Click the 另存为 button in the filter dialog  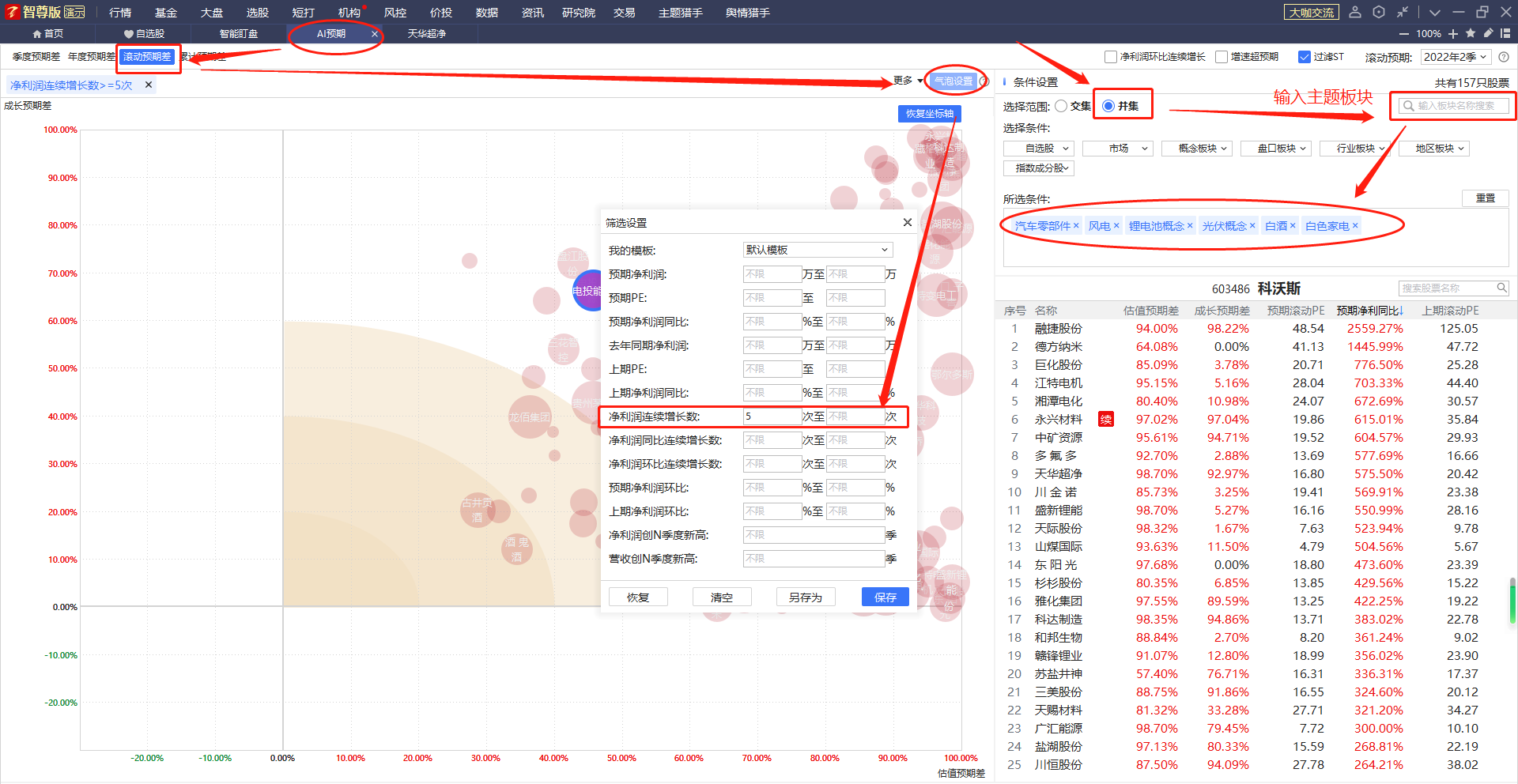point(806,597)
